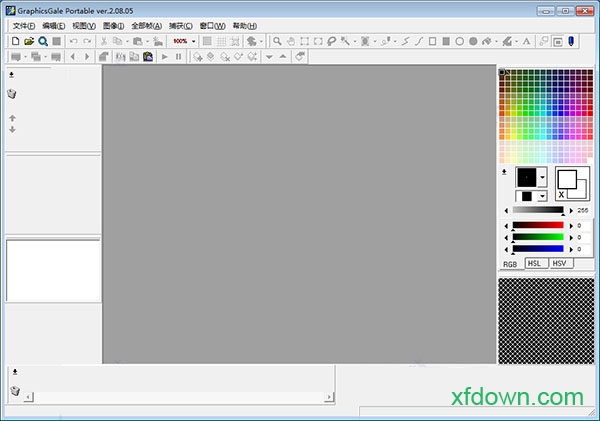Viewport: 600px width, 421px height.
Task: Select the Lasso selection tool
Action: tap(331, 42)
